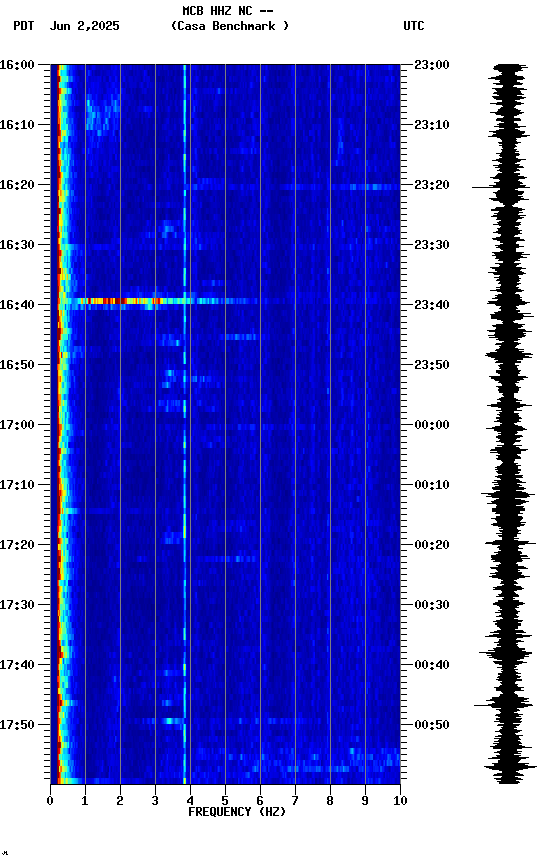Click the '(Casa Benchmark )' subtitle
The height and width of the screenshot is (864, 552).
point(230,26)
